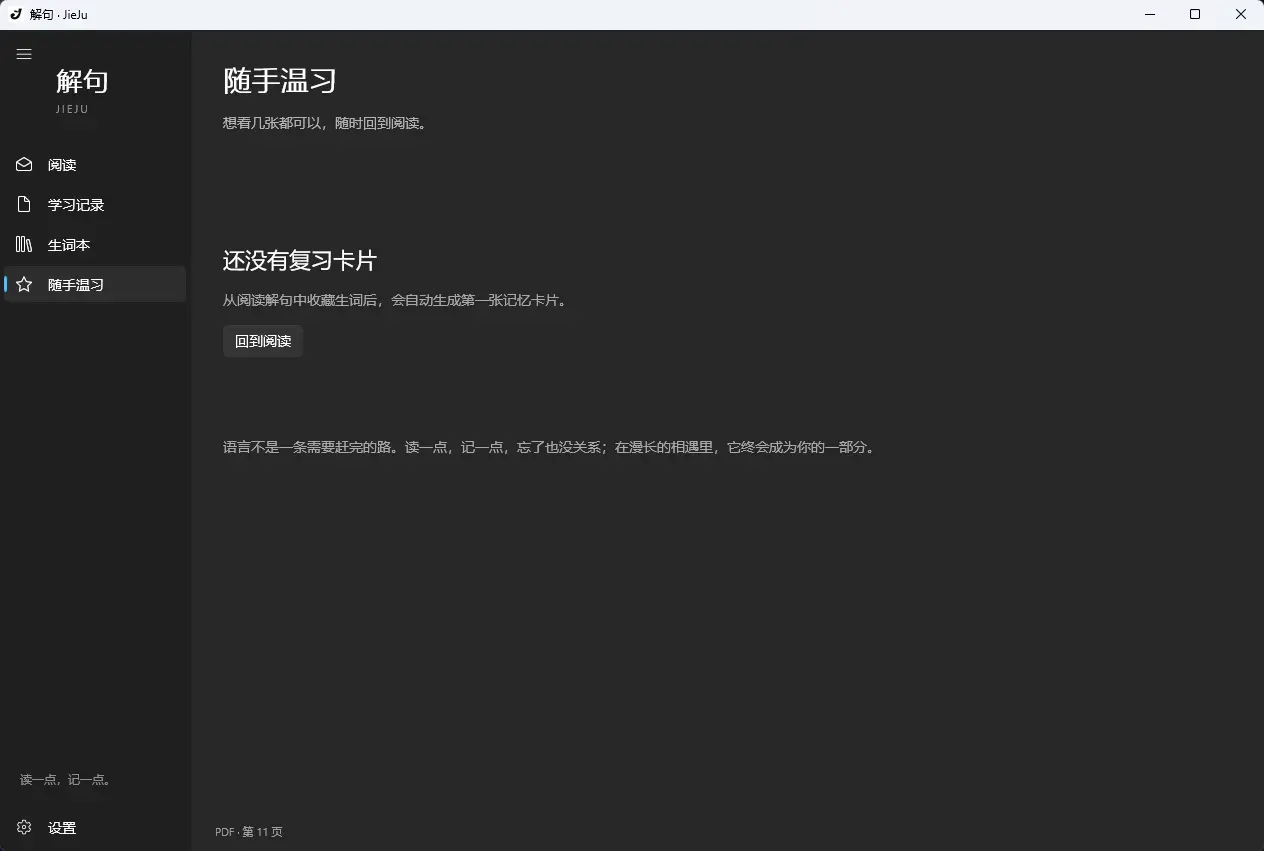Click the hint starting 从阅读解句中收藏生词后
Image resolution: width=1264 pixels, height=851 pixels.
point(395,300)
